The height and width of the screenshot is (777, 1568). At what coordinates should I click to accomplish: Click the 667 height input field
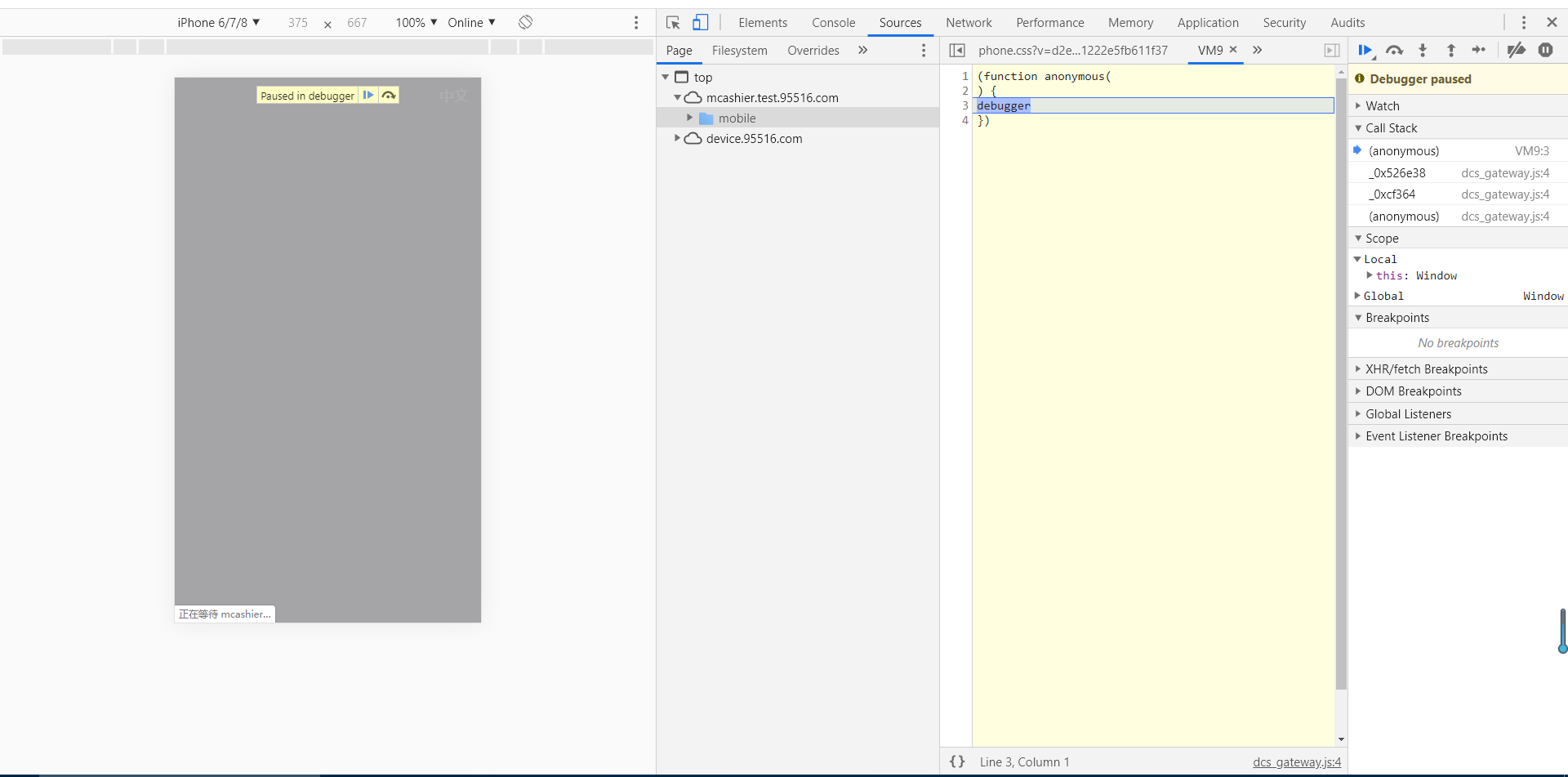coord(357,23)
